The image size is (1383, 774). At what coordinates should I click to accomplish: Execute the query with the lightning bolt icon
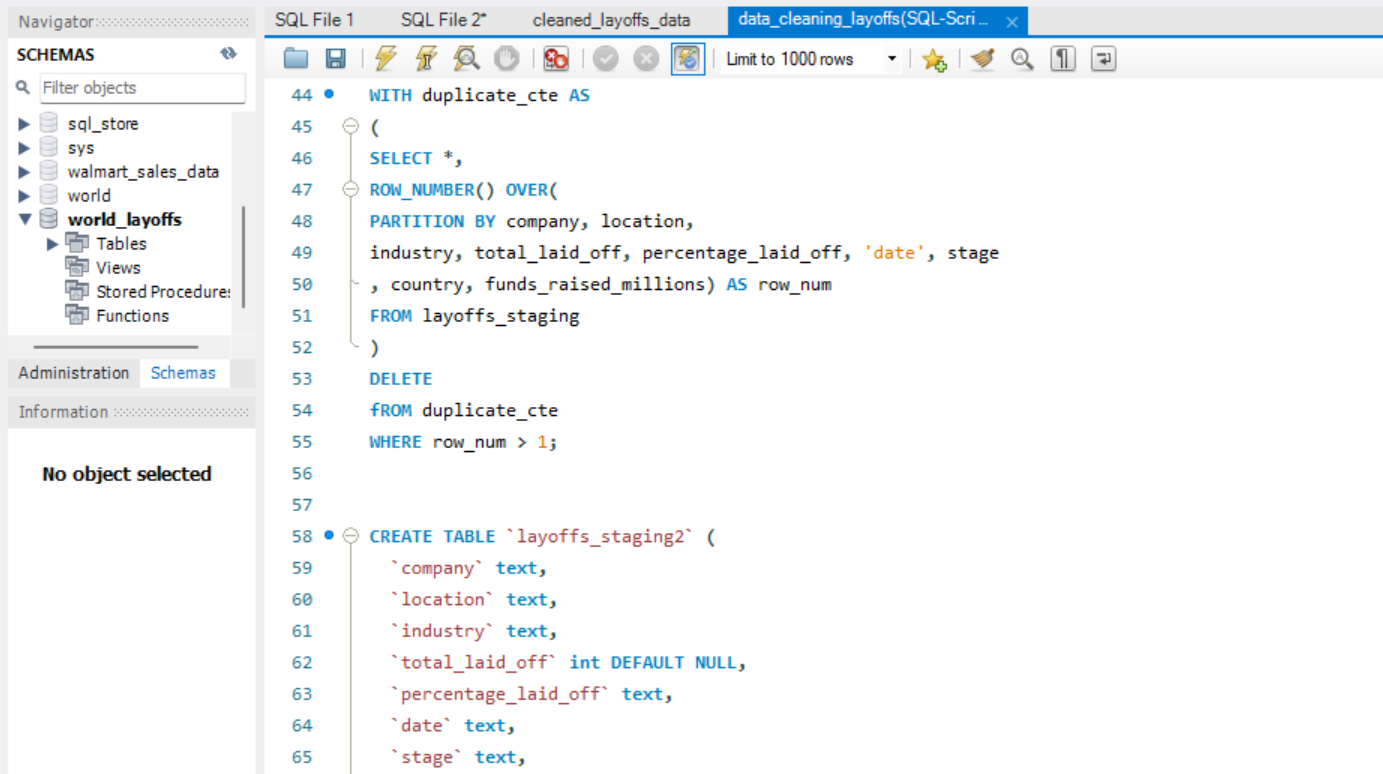pyautogui.click(x=386, y=59)
